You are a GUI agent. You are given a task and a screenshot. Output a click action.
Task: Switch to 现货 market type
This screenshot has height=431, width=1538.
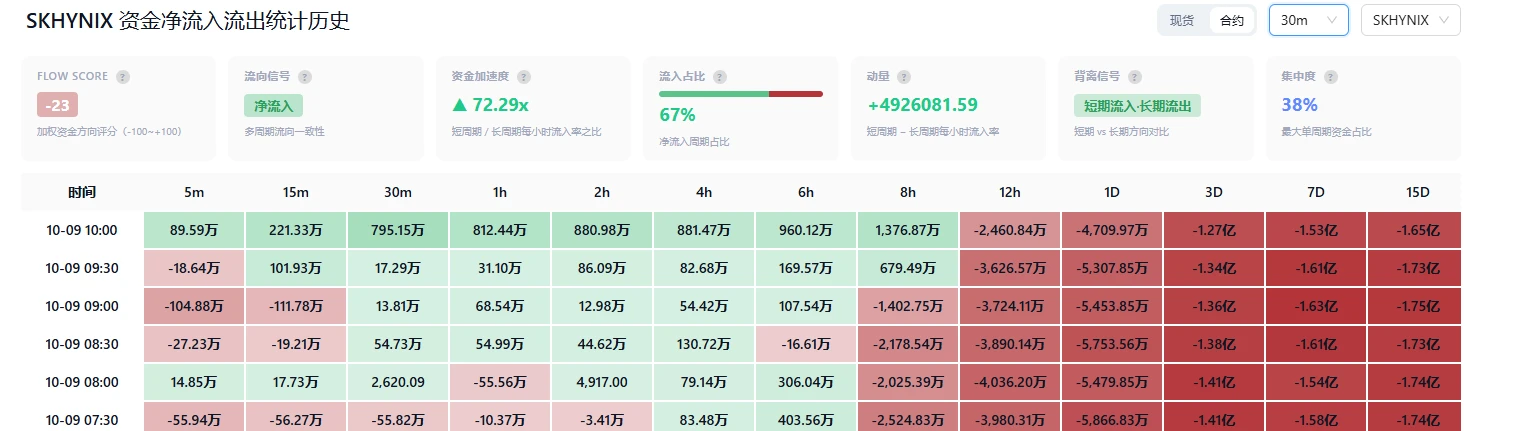pyautogui.click(x=1182, y=20)
